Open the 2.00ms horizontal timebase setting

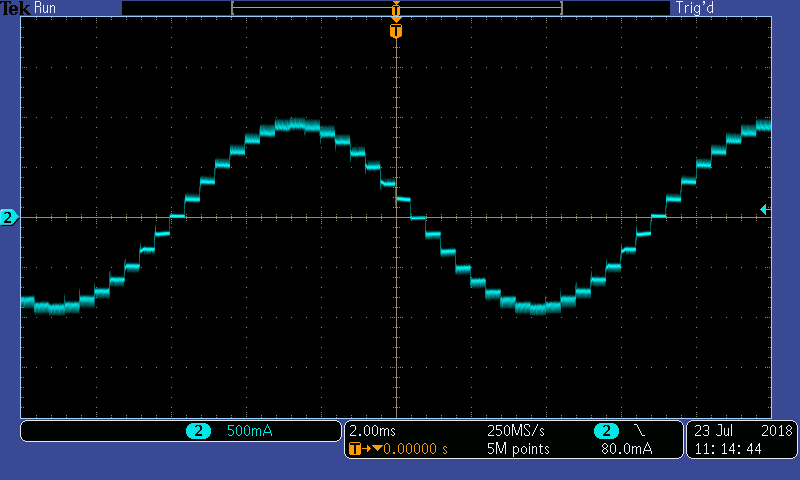point(372,430)
